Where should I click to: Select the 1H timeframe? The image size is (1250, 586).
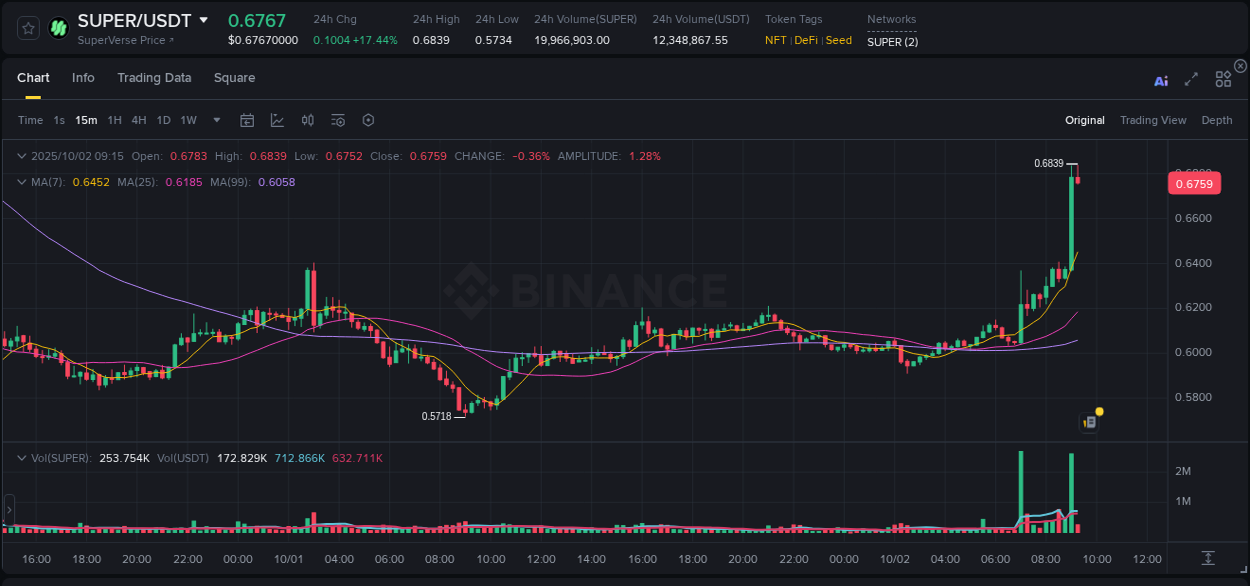113,120
